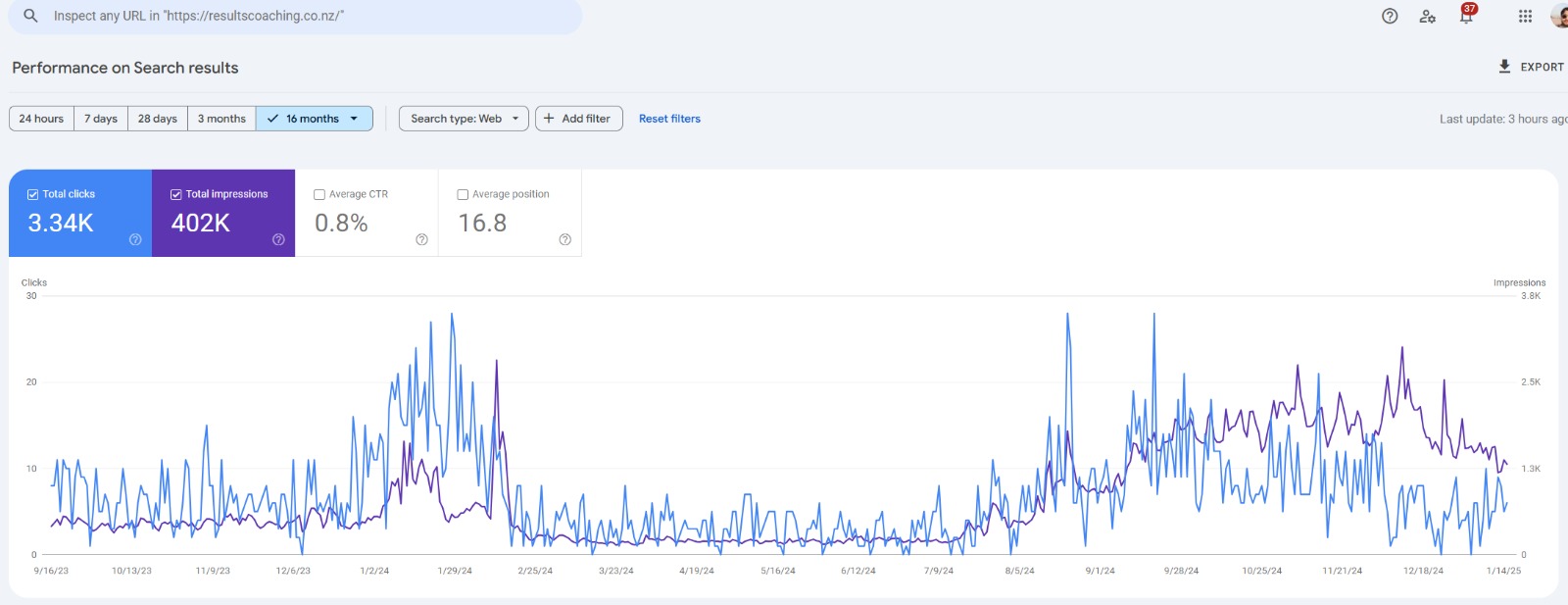The image size is (1568, 605).
Task: Open the user settings icon
Action: [1428, 16]
